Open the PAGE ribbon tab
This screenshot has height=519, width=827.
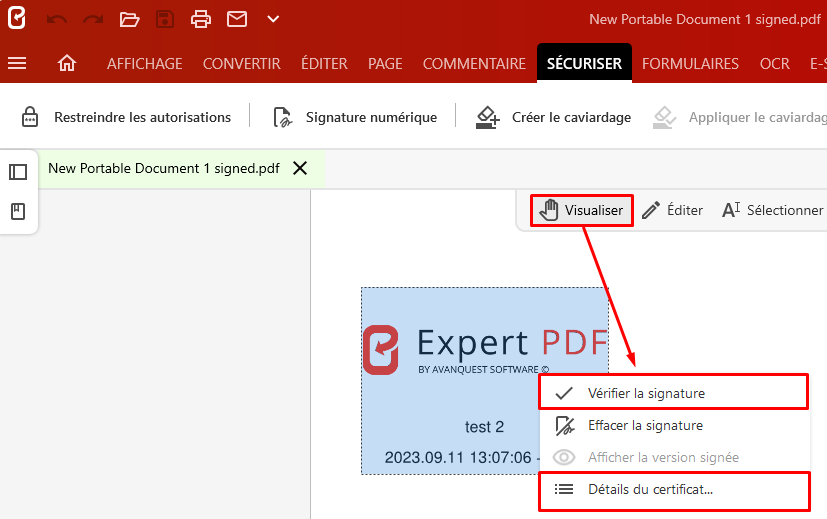(385, 64)
